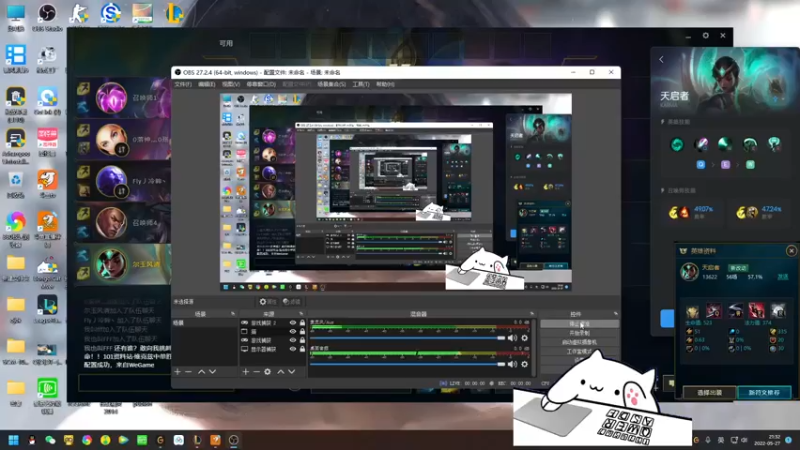
Task: Click the 选择出装 button in hero info
Action: 710,392
